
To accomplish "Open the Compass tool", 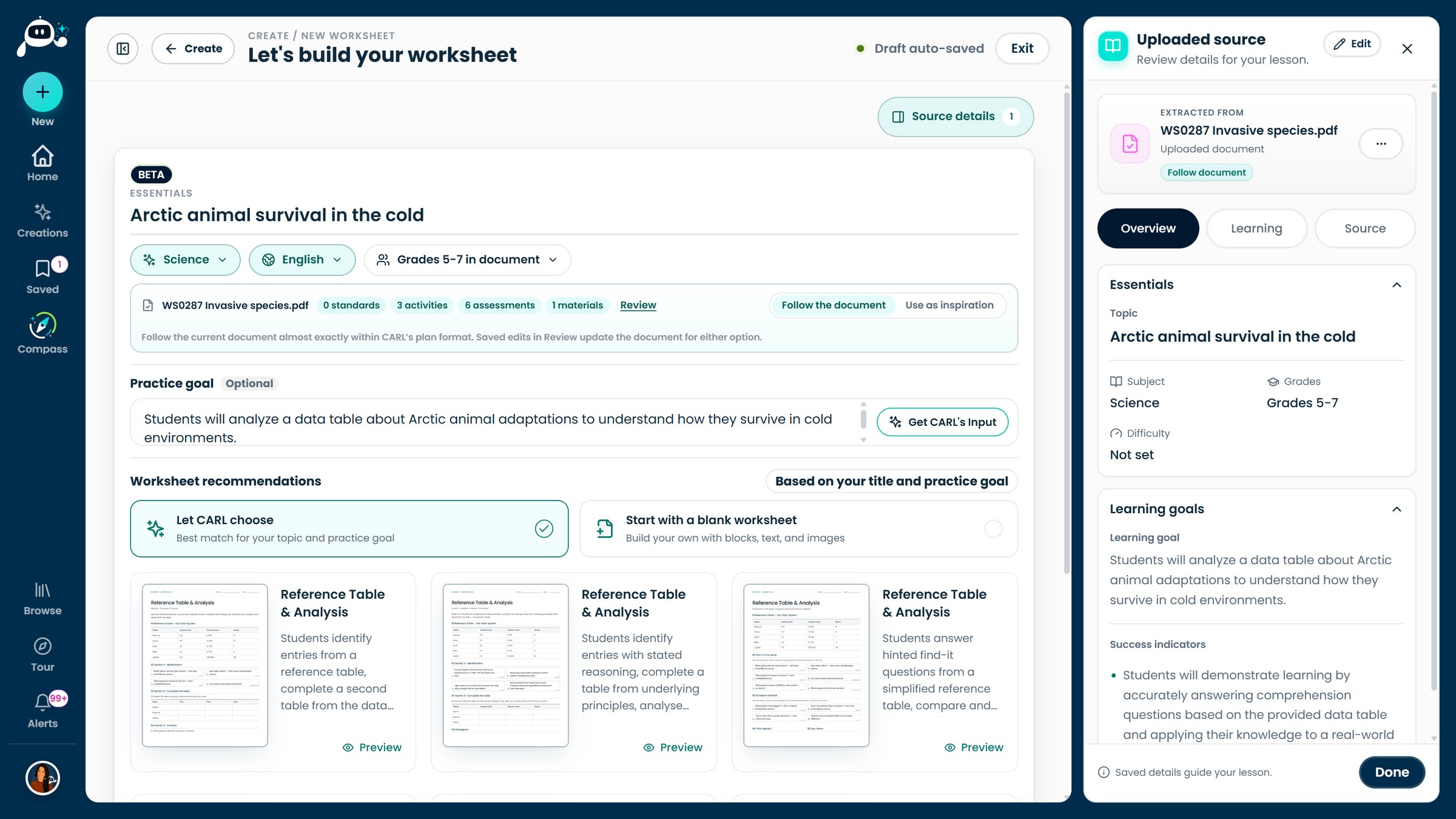I will [42, 334].
